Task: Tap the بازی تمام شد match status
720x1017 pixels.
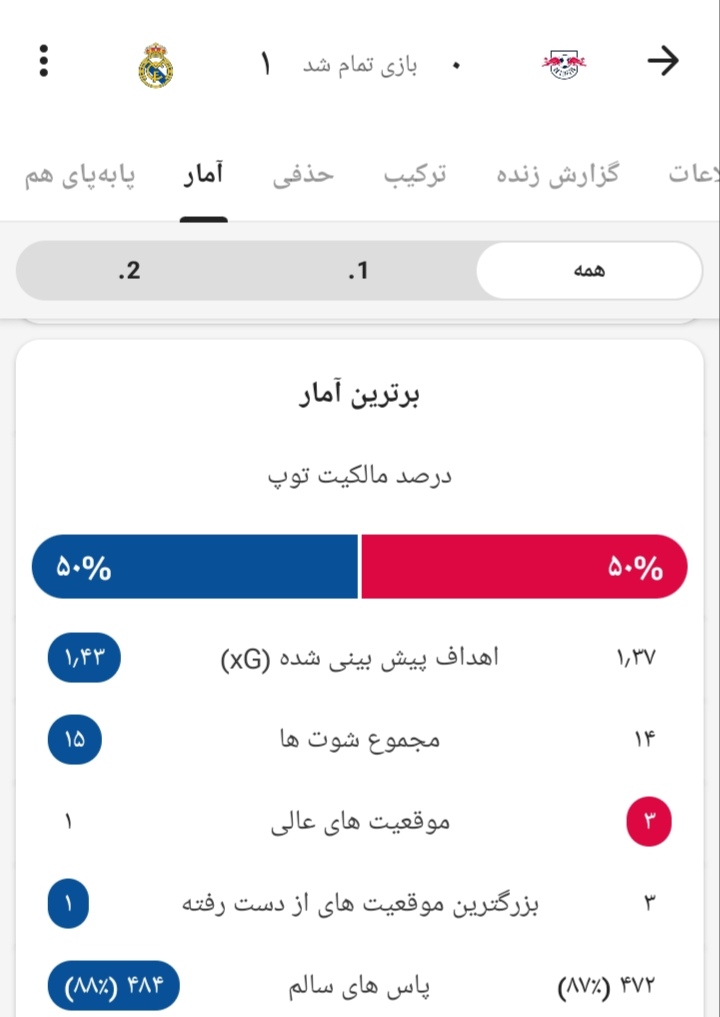Action: [360, 66]
